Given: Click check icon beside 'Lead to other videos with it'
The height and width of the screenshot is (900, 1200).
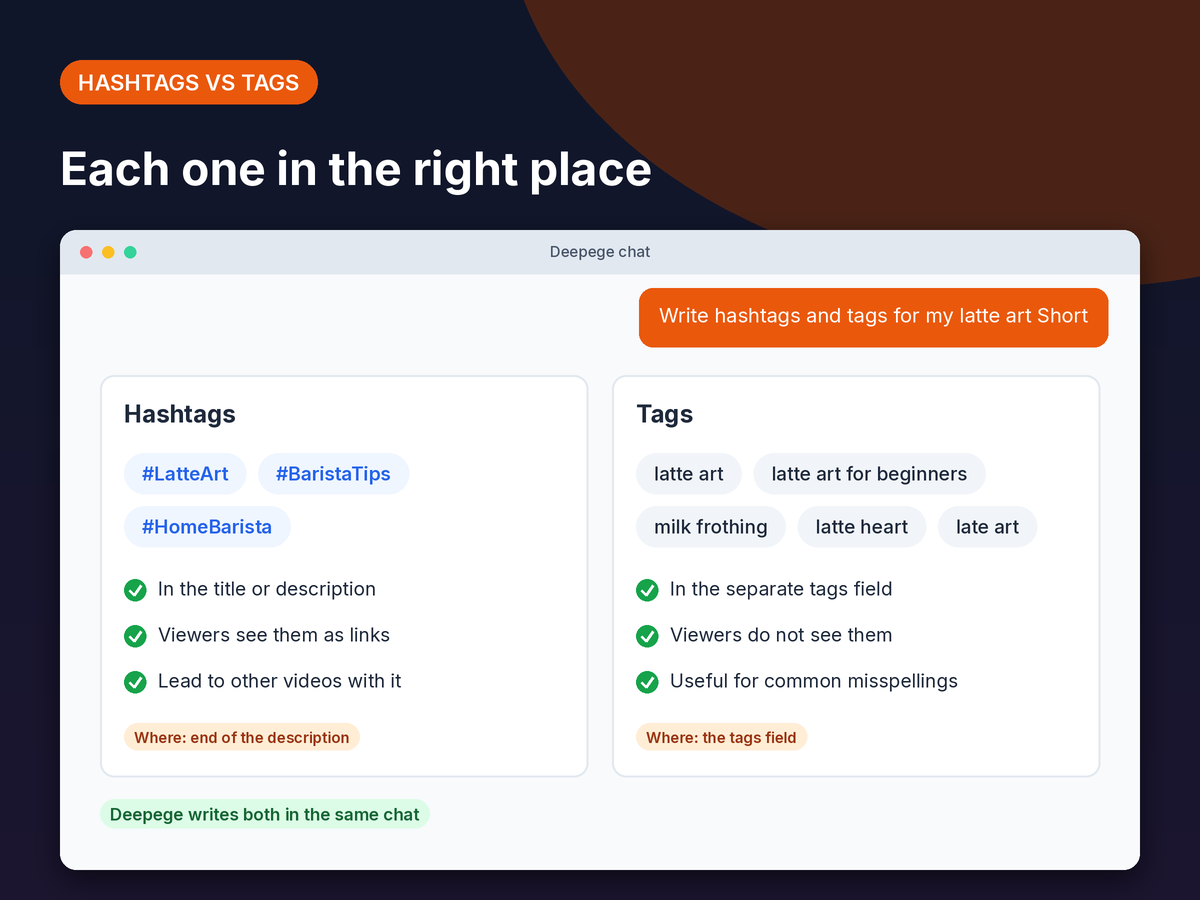Looking at the screenshot, I should click(x=135, y=682).
